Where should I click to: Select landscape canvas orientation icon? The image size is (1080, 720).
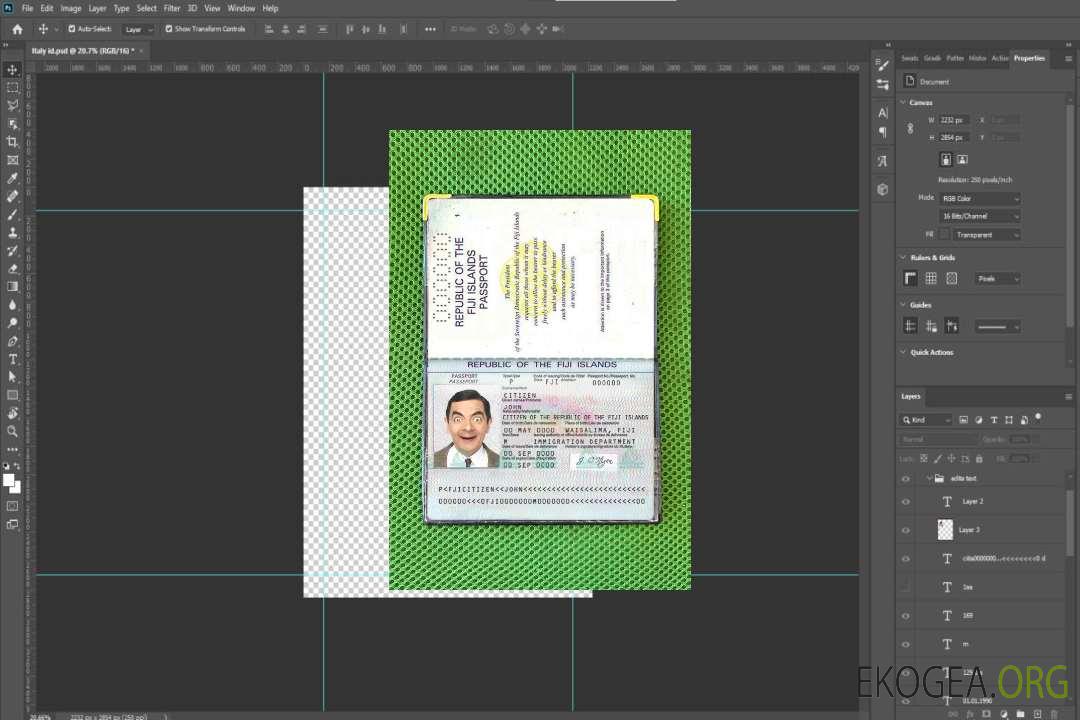tap(962, 159)
